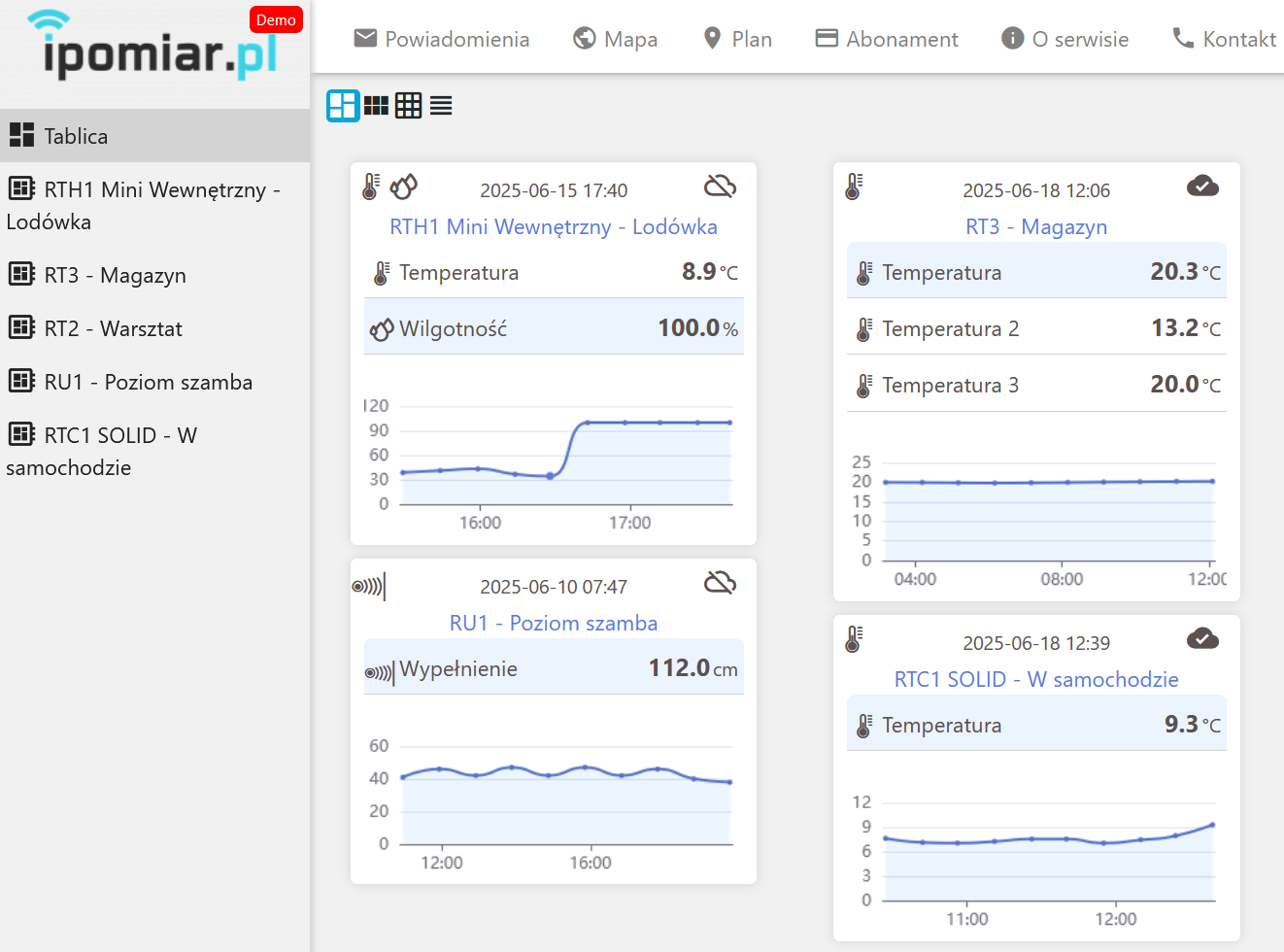The image size is (1284, 952).
Task: Select the Temperatura 2 row in RT3 card
Action: [1035, 328]
